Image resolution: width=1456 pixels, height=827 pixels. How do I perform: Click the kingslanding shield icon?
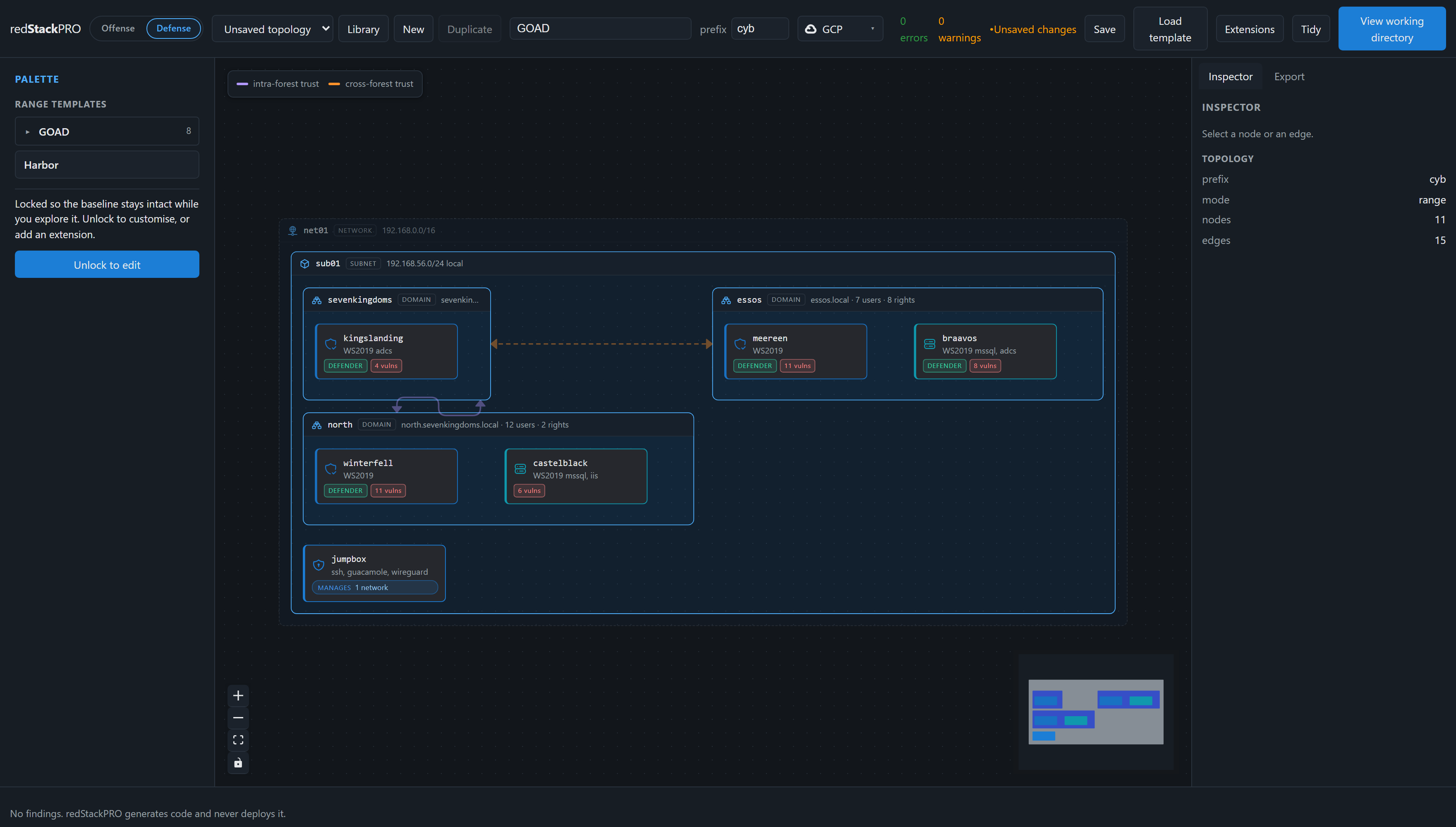click(x=330, y=344)
